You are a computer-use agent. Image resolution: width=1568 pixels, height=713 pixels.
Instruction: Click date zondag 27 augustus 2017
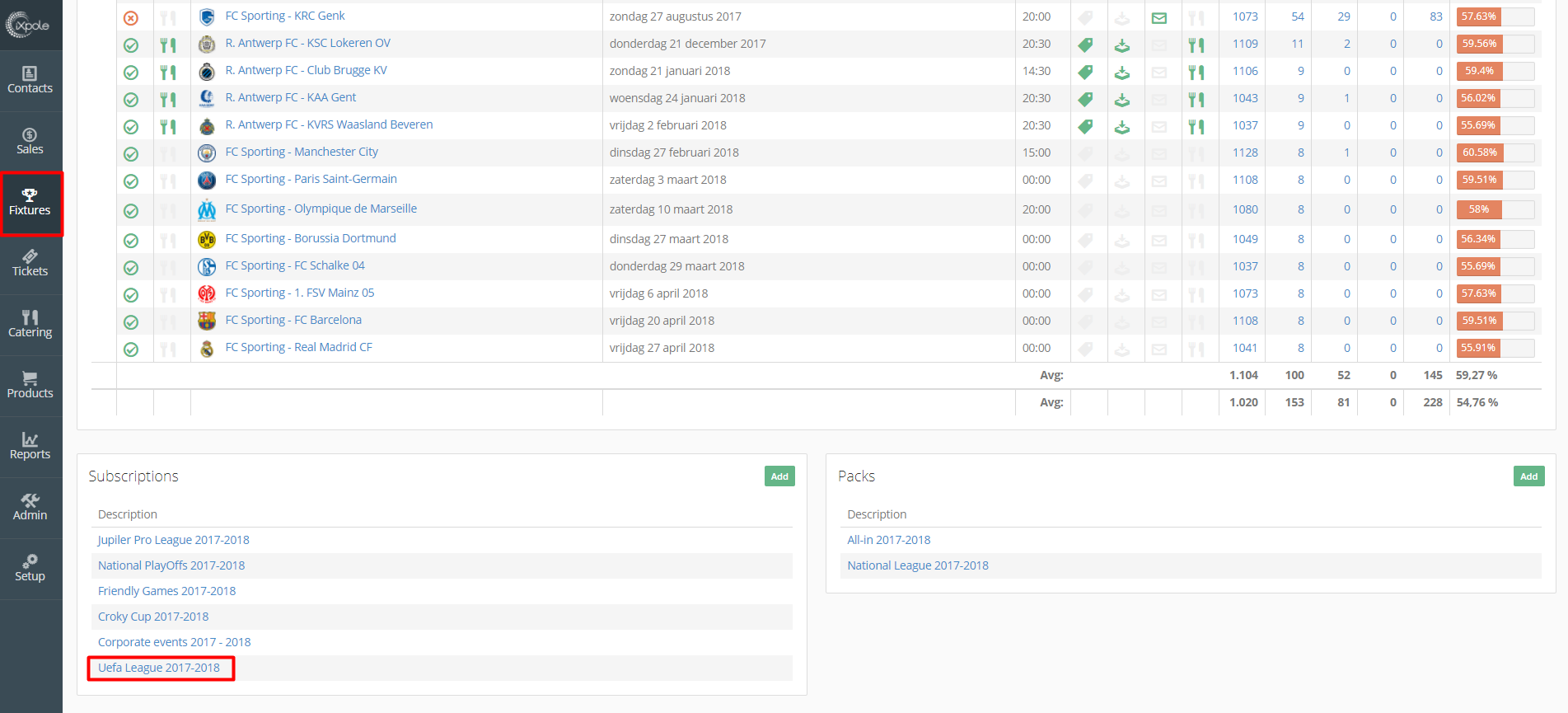pyautogui.click(x=676, y=16)
